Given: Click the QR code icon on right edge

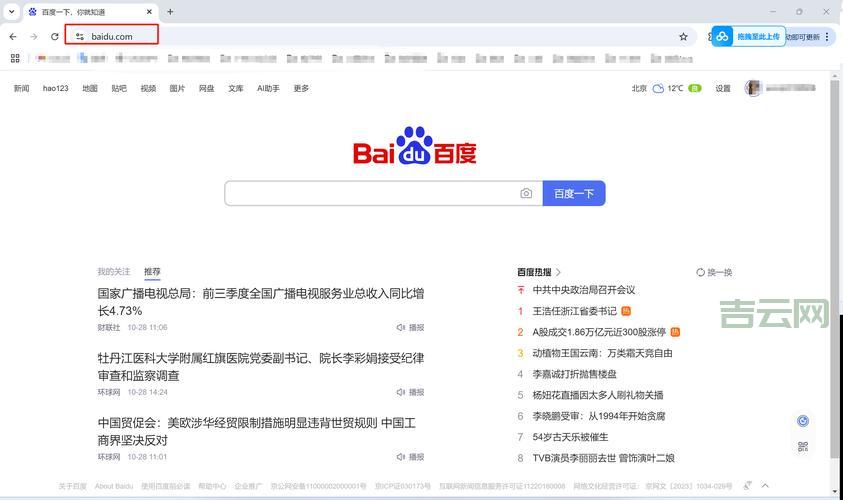Looking at the screenshot, I should tap(803, 446).
